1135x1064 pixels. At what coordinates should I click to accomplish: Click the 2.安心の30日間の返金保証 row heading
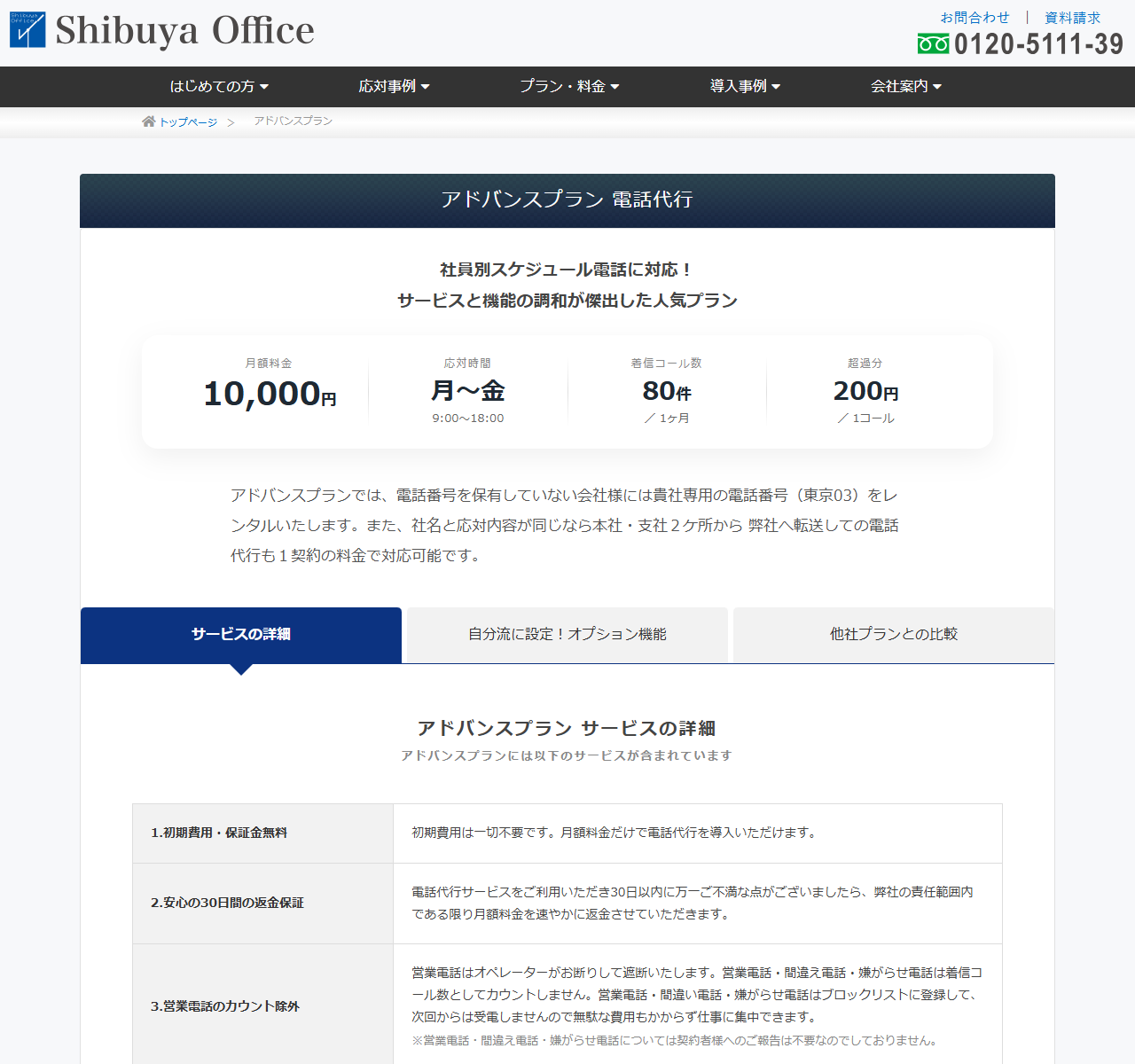(x=227, y=903)
